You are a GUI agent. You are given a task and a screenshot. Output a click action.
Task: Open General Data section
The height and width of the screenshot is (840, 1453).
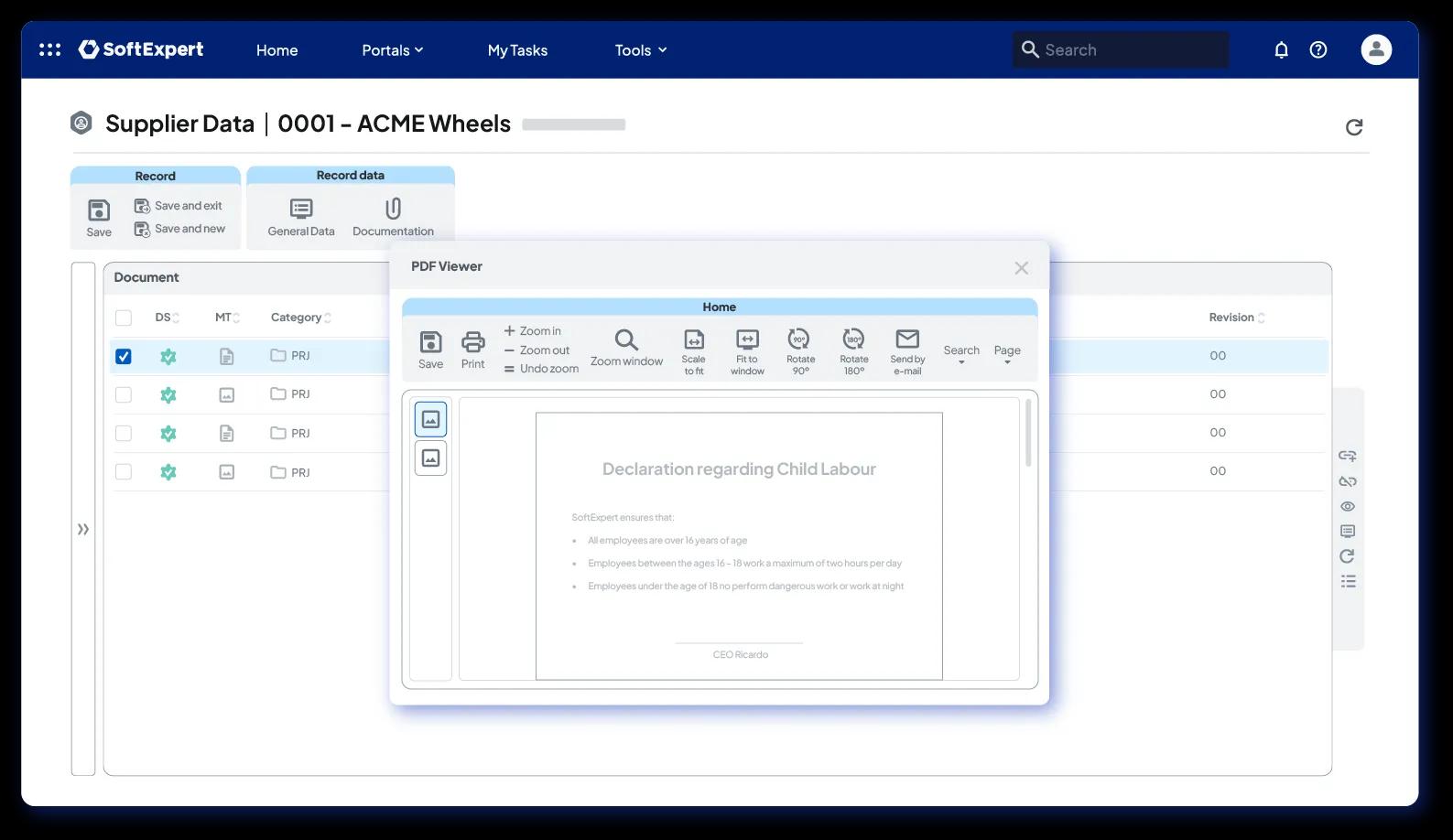tap(301, 218)
